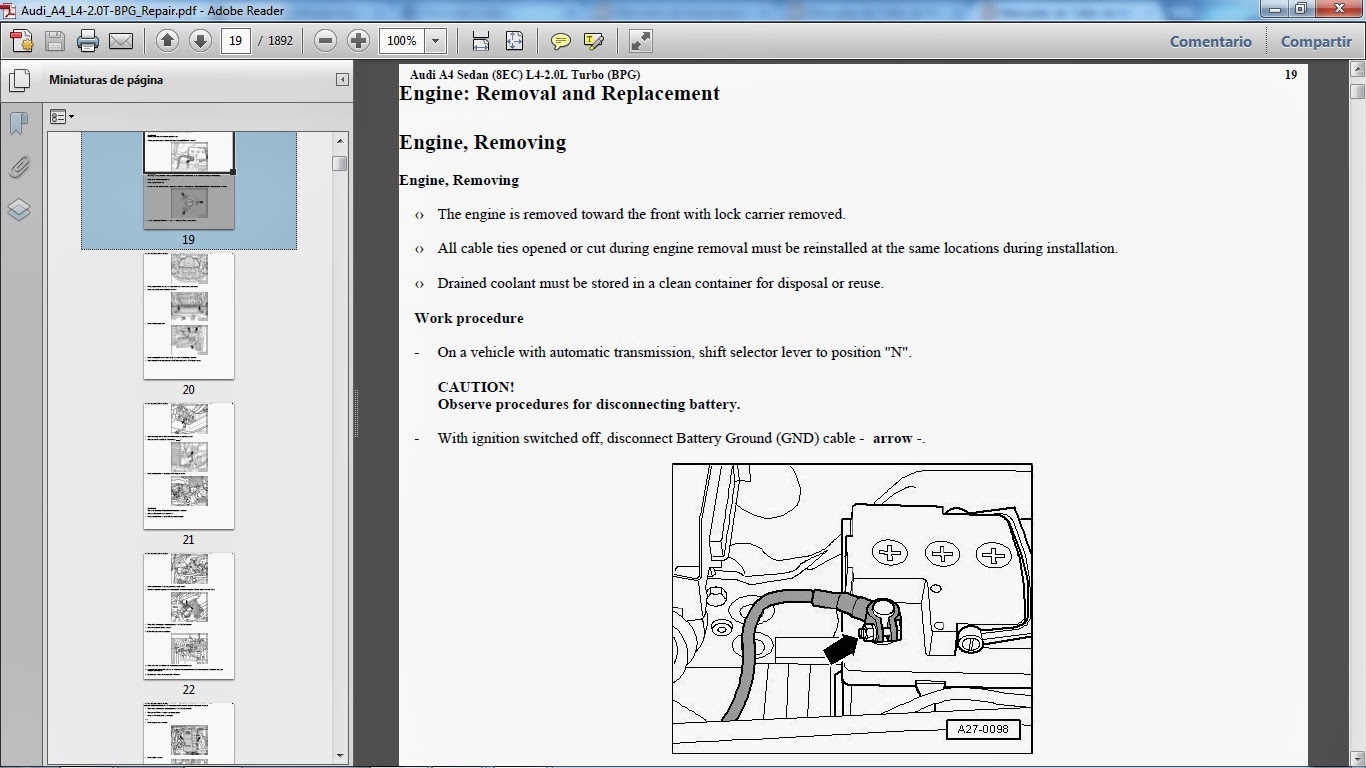Open the Attachments paperclip panel
Screen dimensions: 1366x768
pos(19,167)
